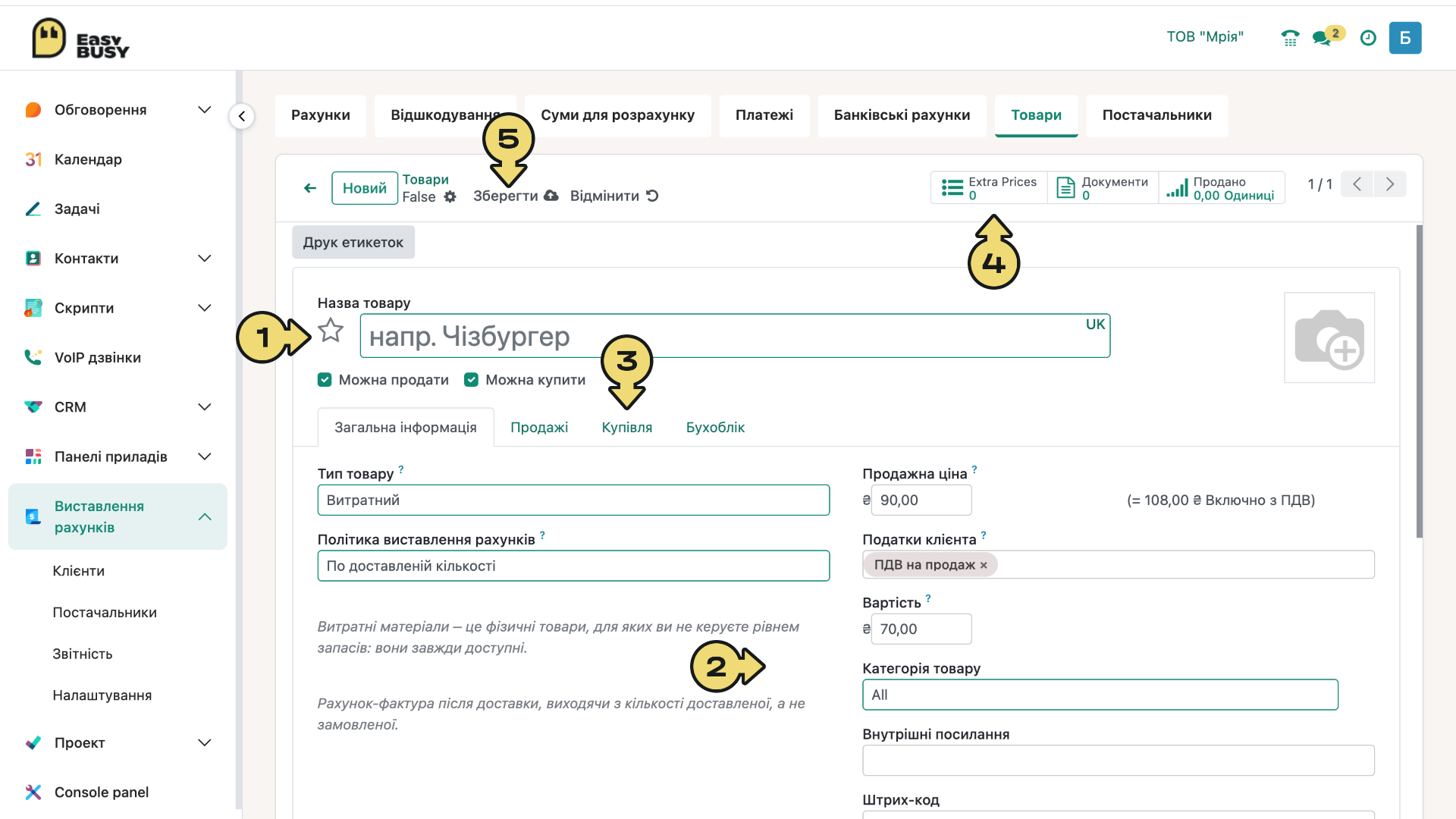This screenshot has width=1456, height=819.
Task: Expand Контакти submenu chevron
Action: click(x=205, y=259)
